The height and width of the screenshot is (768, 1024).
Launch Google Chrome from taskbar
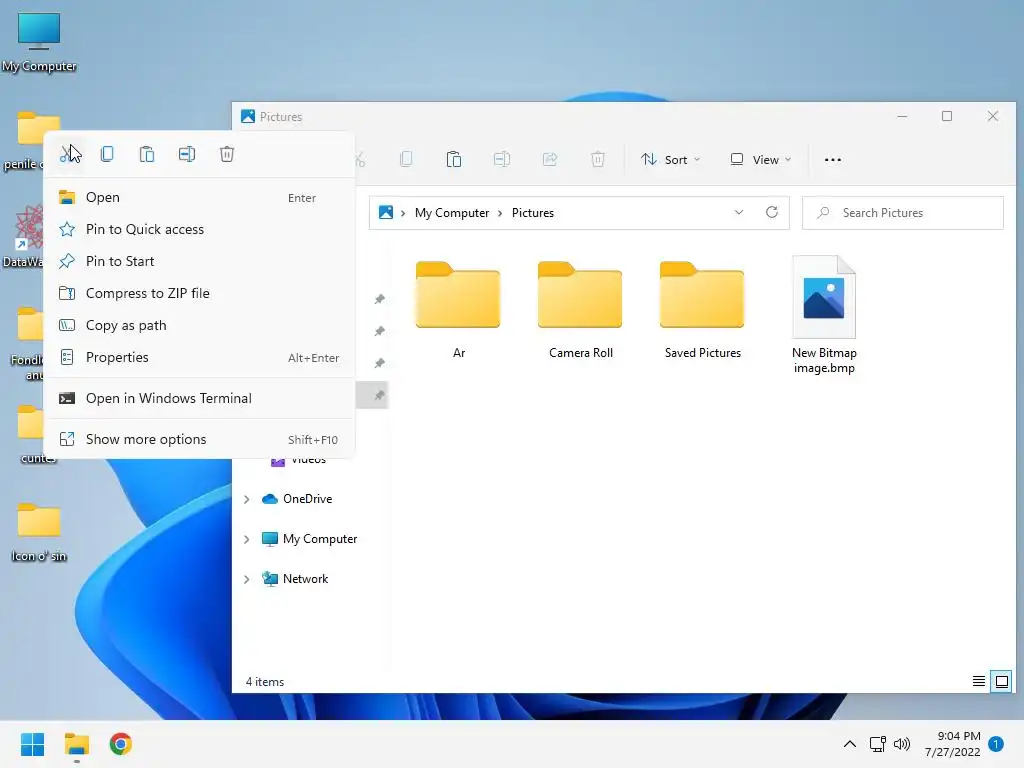coord(121,744)
